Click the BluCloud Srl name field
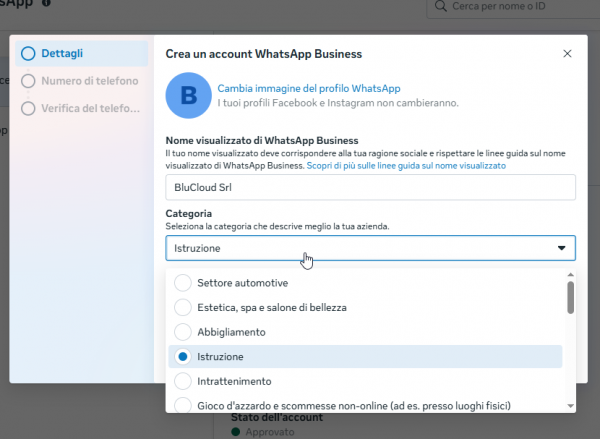This screenshot has height=439, width=600. tap(370, 187)
